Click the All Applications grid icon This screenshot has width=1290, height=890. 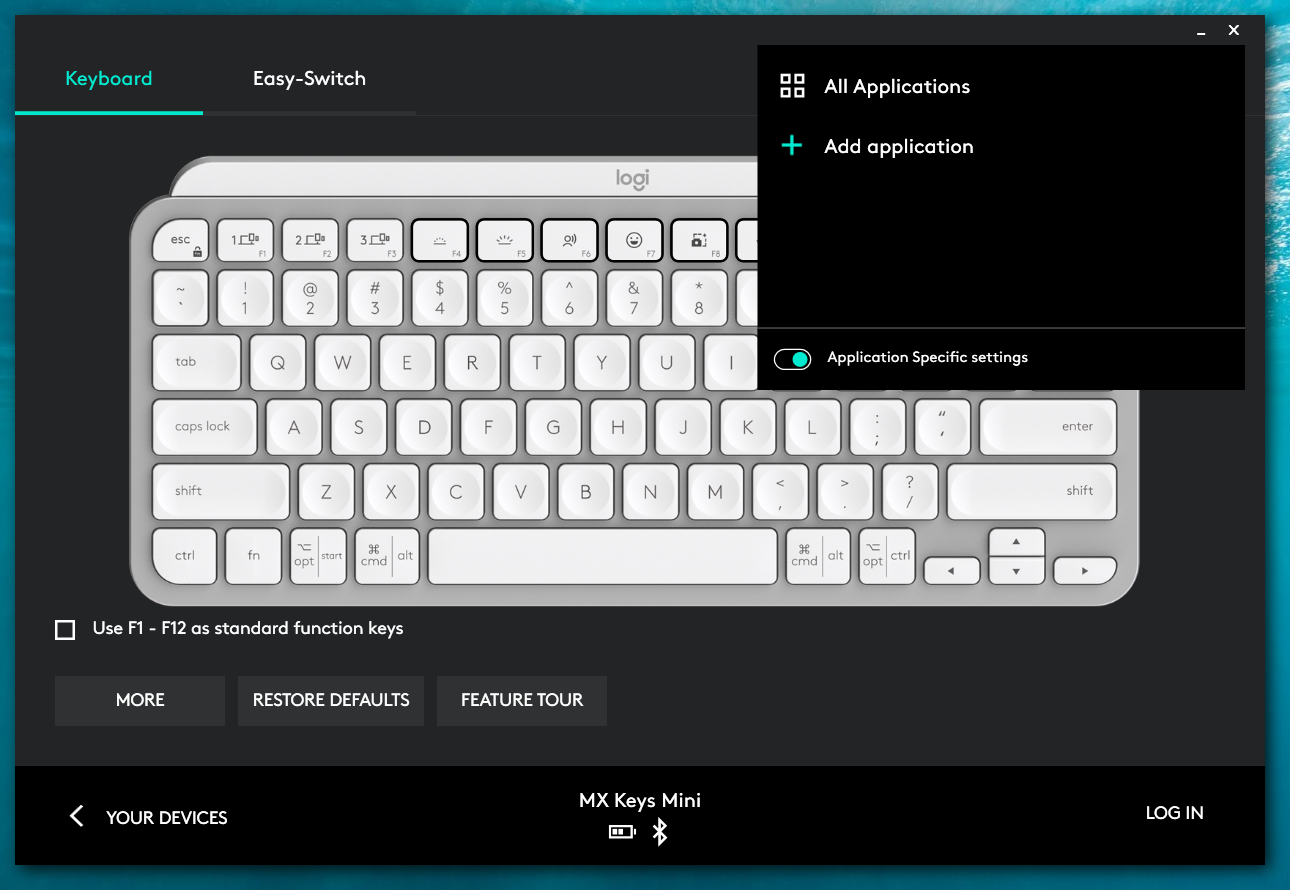coord(792,86)
